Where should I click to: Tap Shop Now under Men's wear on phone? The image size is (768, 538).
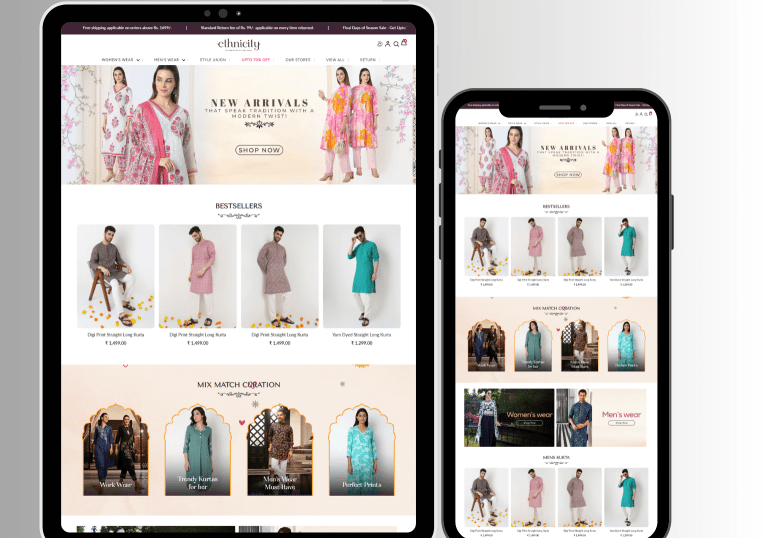(621, 423)
